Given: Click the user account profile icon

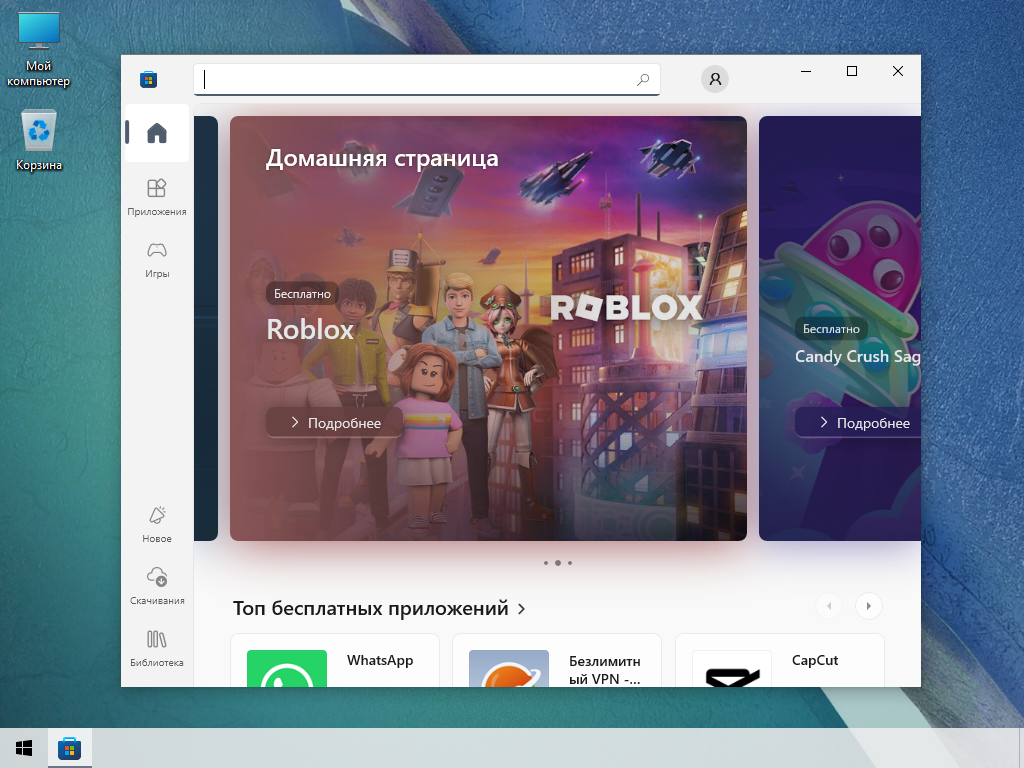Looking at the screenshot, I should tap(715, 79).
